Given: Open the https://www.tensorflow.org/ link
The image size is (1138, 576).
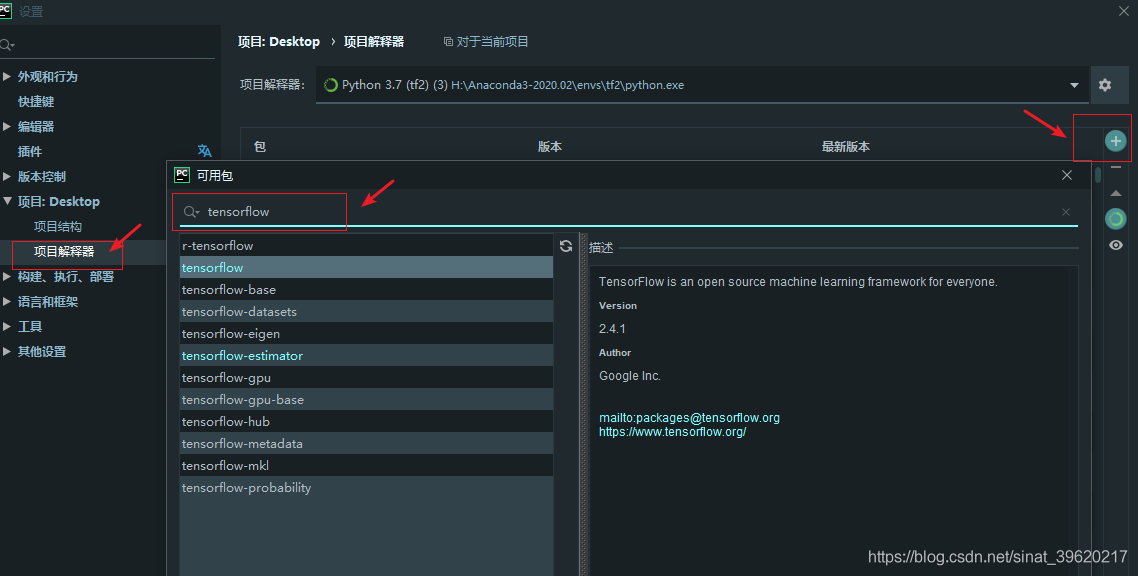Looking at the screenshot, I should (673, 432).
